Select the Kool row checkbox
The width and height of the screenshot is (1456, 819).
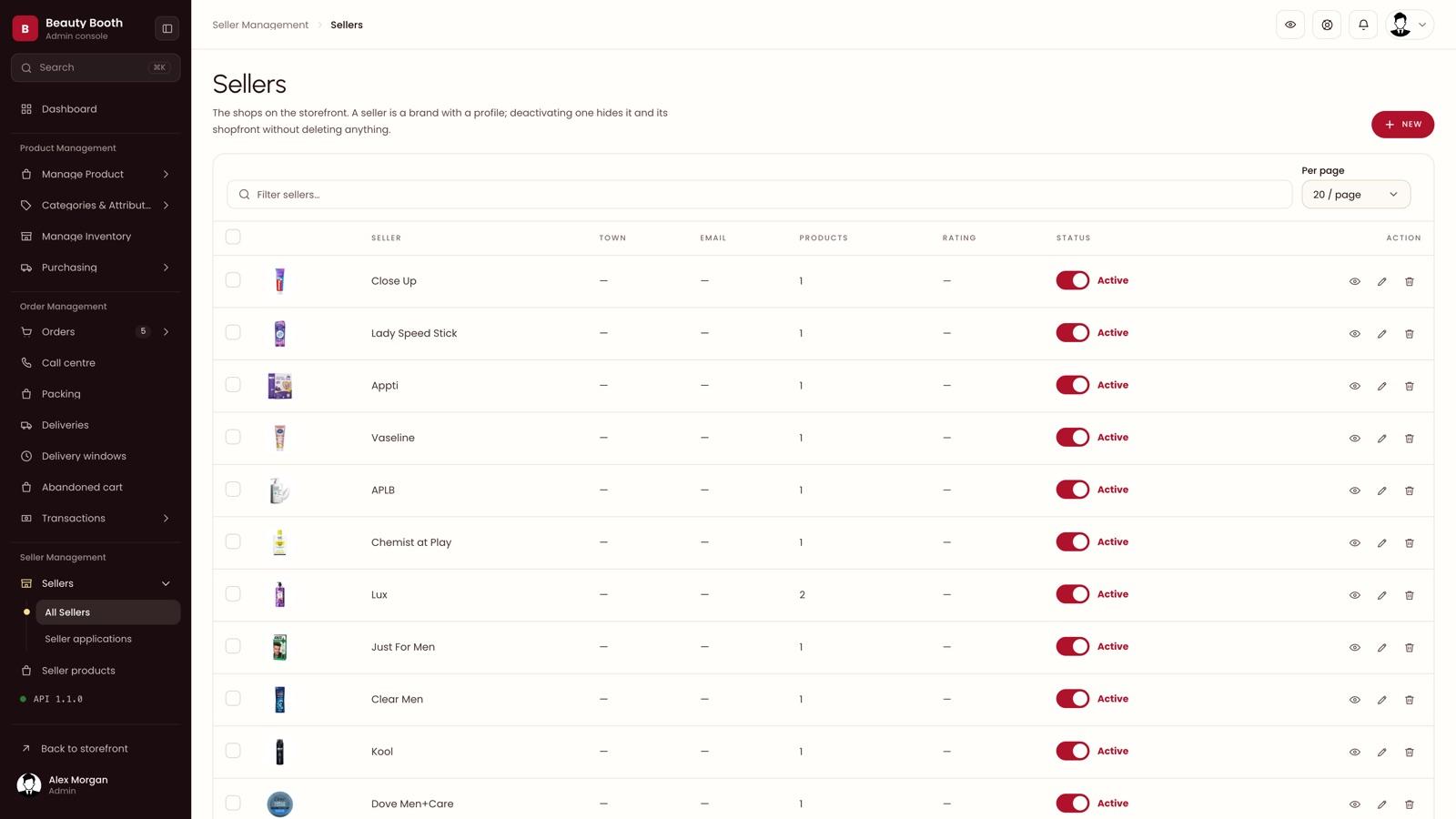(x=233, y=751)
